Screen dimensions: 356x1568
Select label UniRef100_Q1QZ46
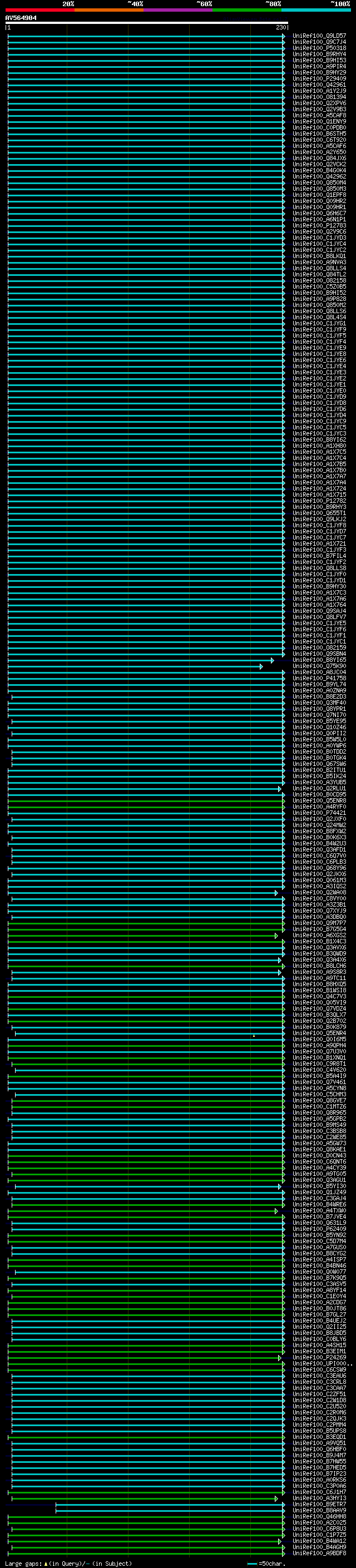pyautogui.click(x=319, y=728)
